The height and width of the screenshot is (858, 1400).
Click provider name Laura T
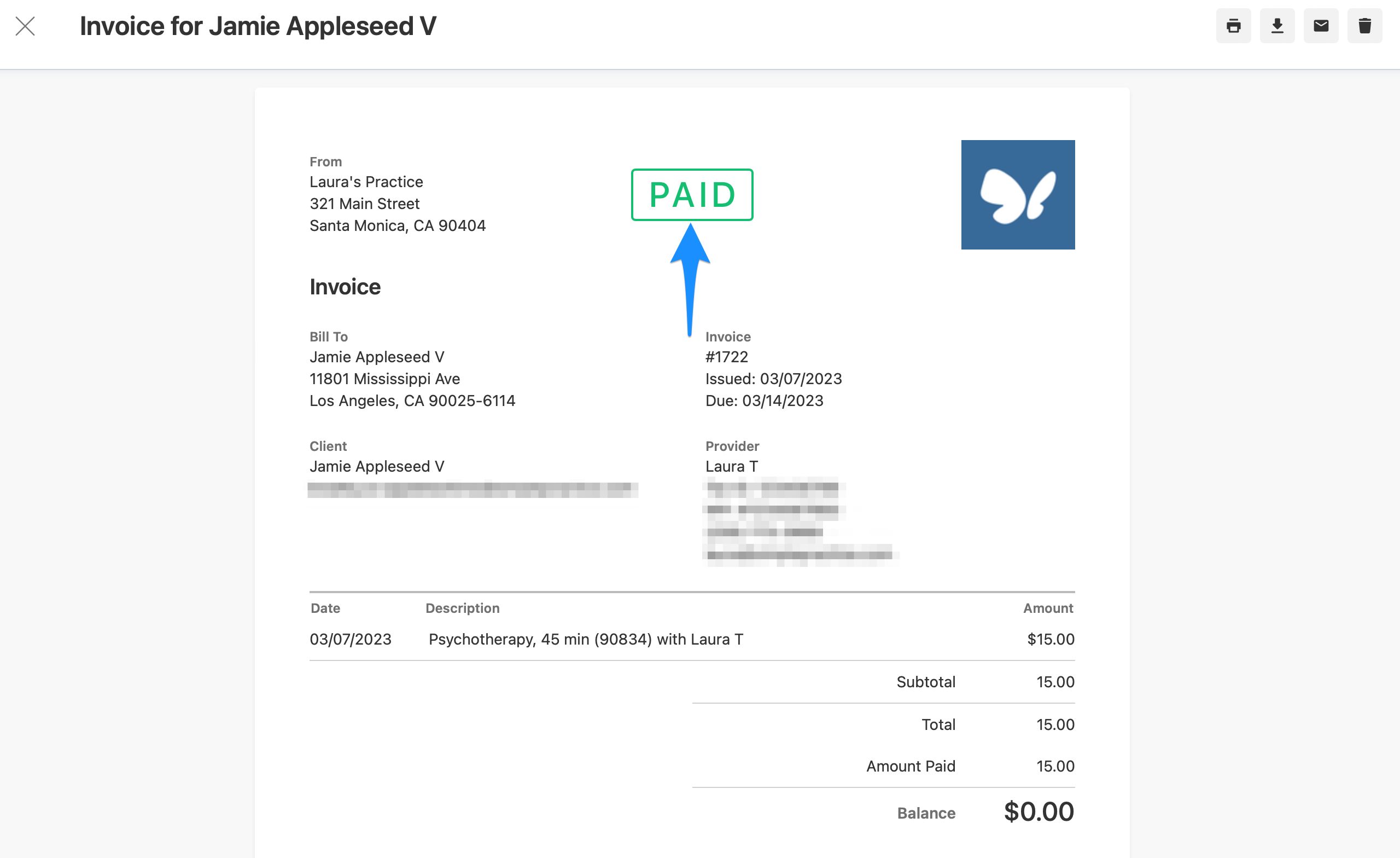[x=731, y=466]
